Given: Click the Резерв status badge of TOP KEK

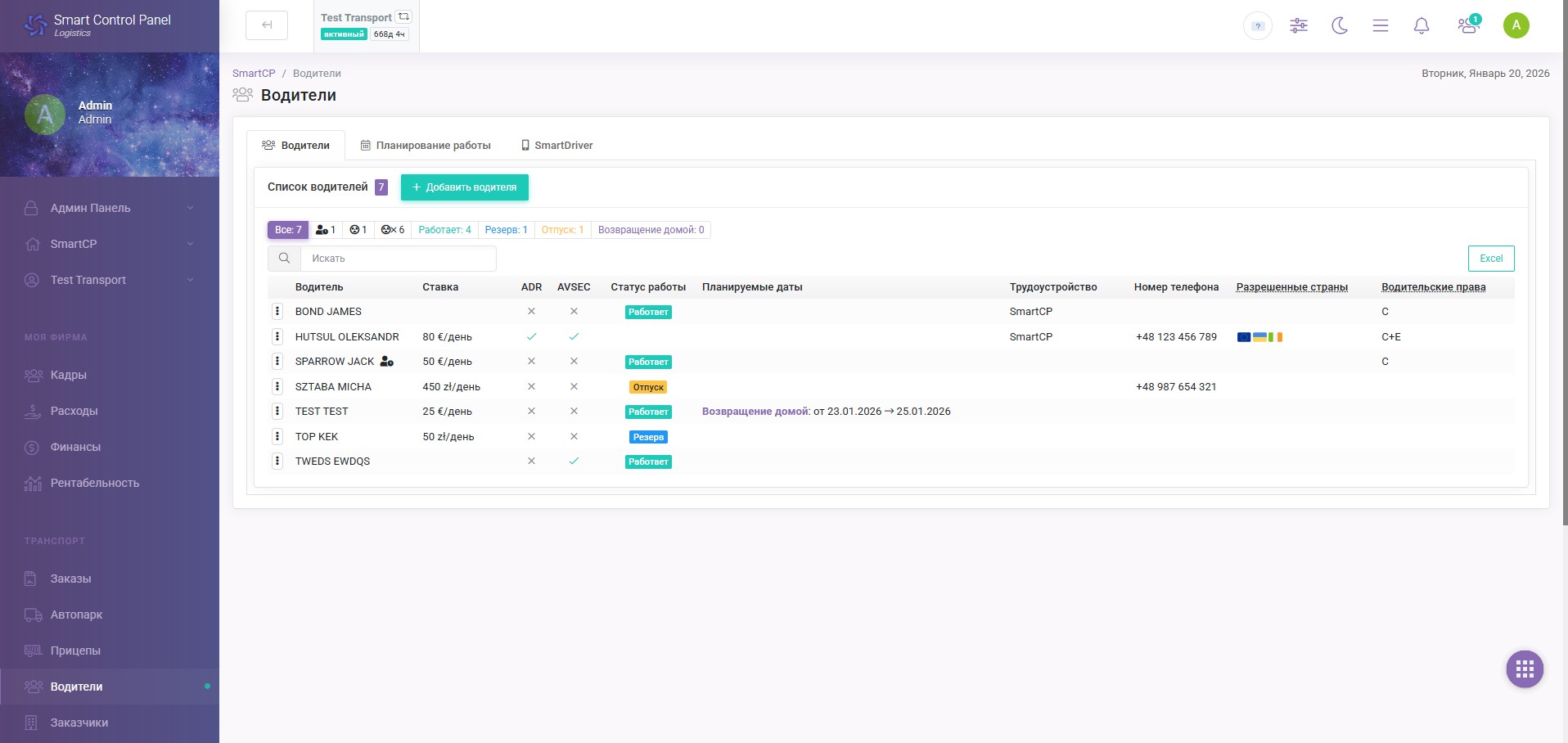Looking at the screenshot, I should pyautogui.click(x=648, y=437).
